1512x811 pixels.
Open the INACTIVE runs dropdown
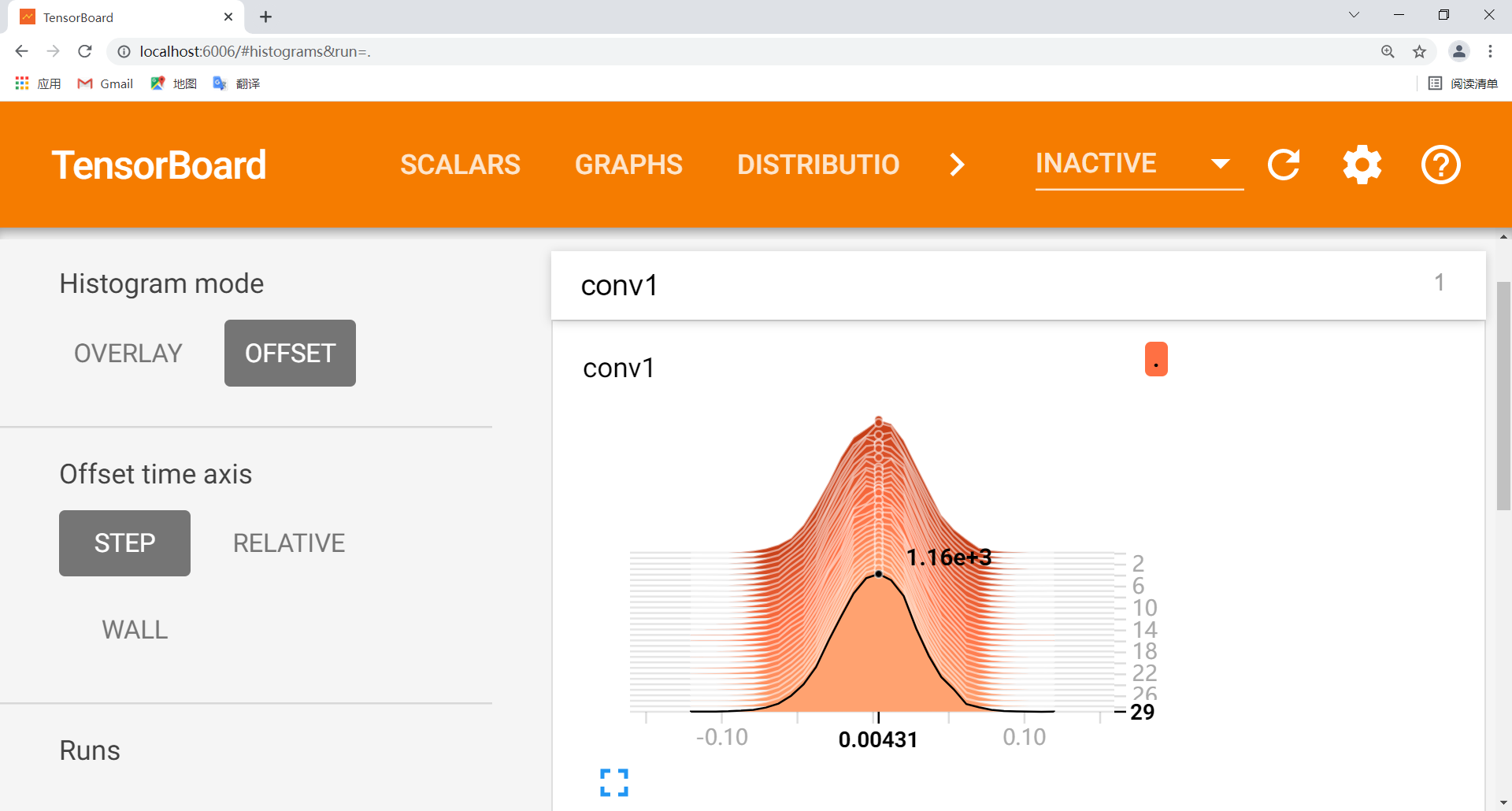coord(1139,165)
